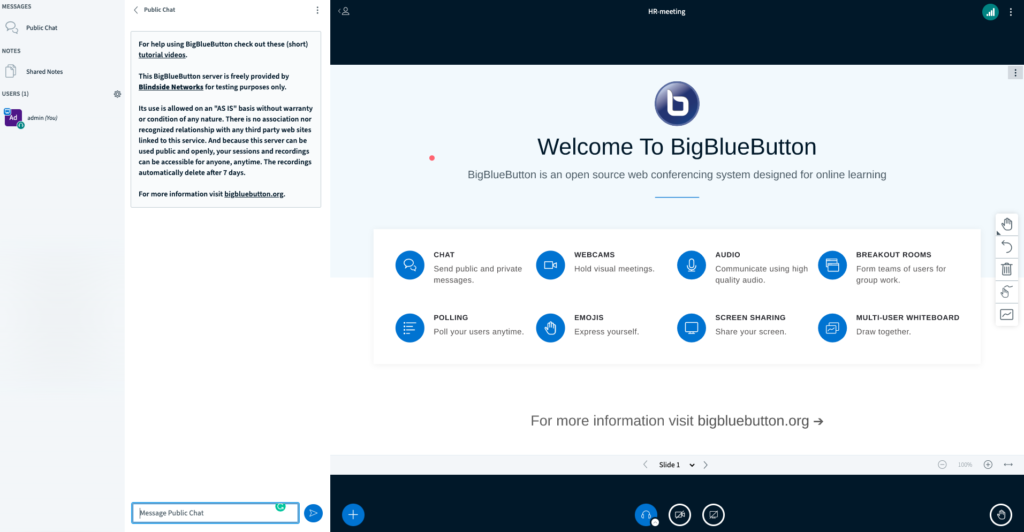Open Slide 1 selector dropdown

676,465
